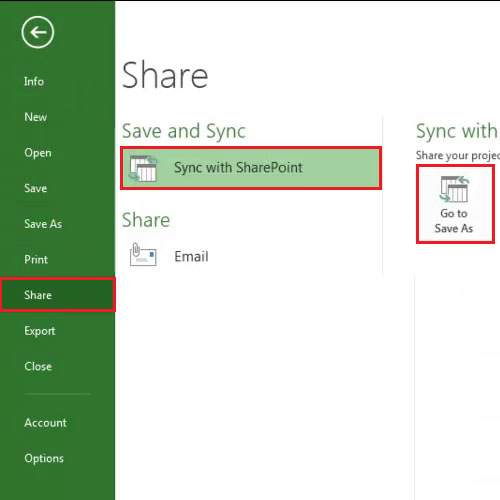500x500 pixels.
Task: Open the Save As page
Action: click(43, 224)
